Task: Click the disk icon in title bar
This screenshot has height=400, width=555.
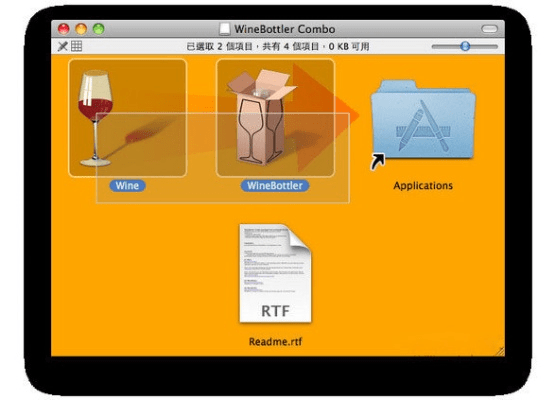Action: click(x=225, y=29)
